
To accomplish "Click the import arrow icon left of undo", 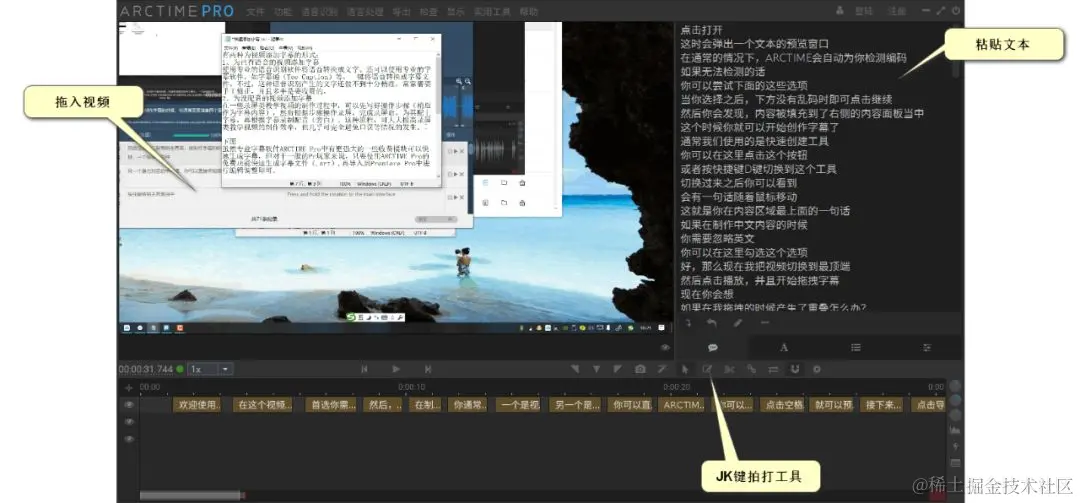I will click(x=687, y=322).
